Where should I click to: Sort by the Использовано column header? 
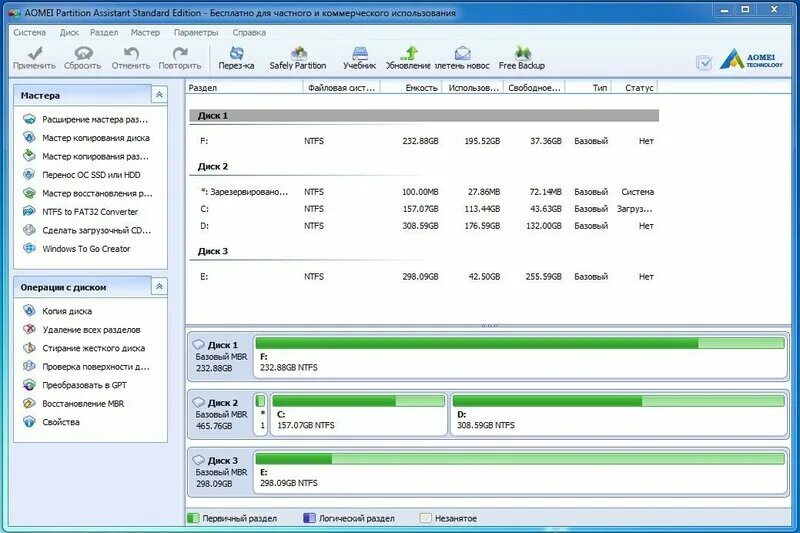tap(473, 88)
